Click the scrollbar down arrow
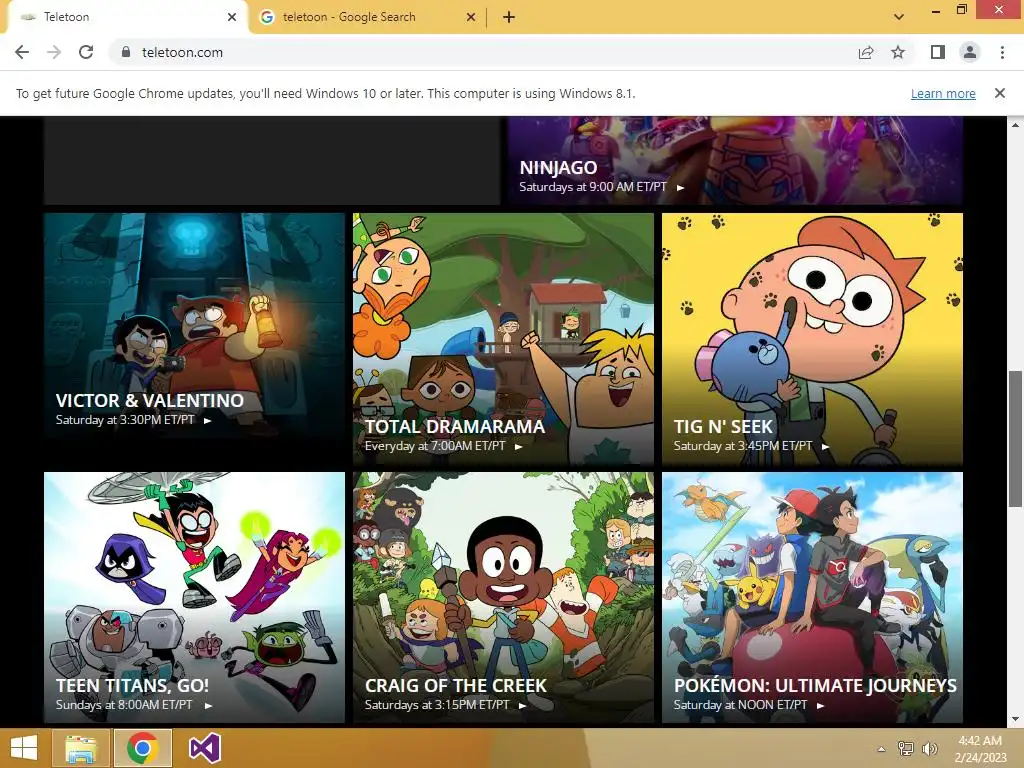1024x768 pixels. (x=1016, y=720)
